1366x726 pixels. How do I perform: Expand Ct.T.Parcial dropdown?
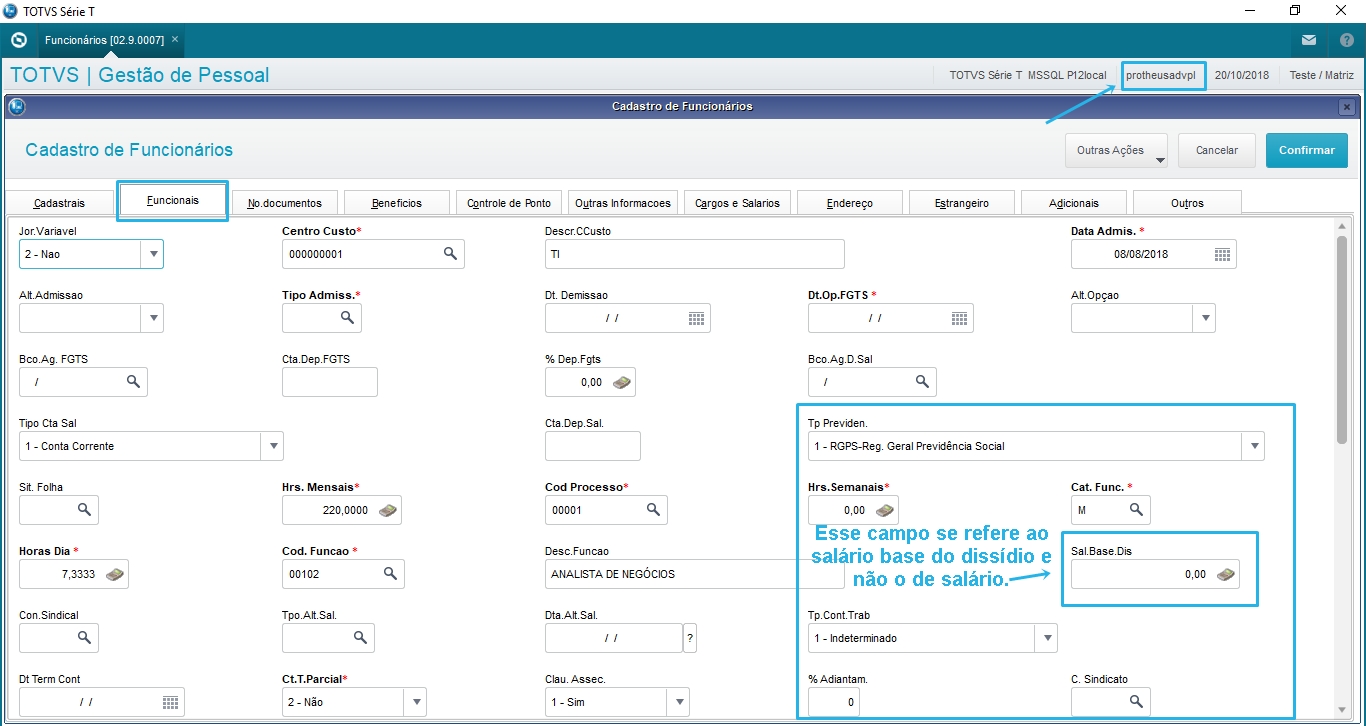pyautogui.click(x=416, y=702)
